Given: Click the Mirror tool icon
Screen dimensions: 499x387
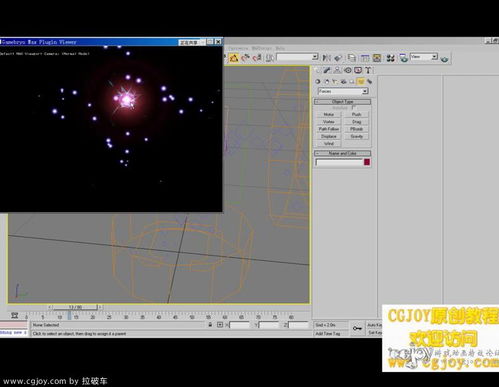Looking at the screenshot, I should pos(327,58).
